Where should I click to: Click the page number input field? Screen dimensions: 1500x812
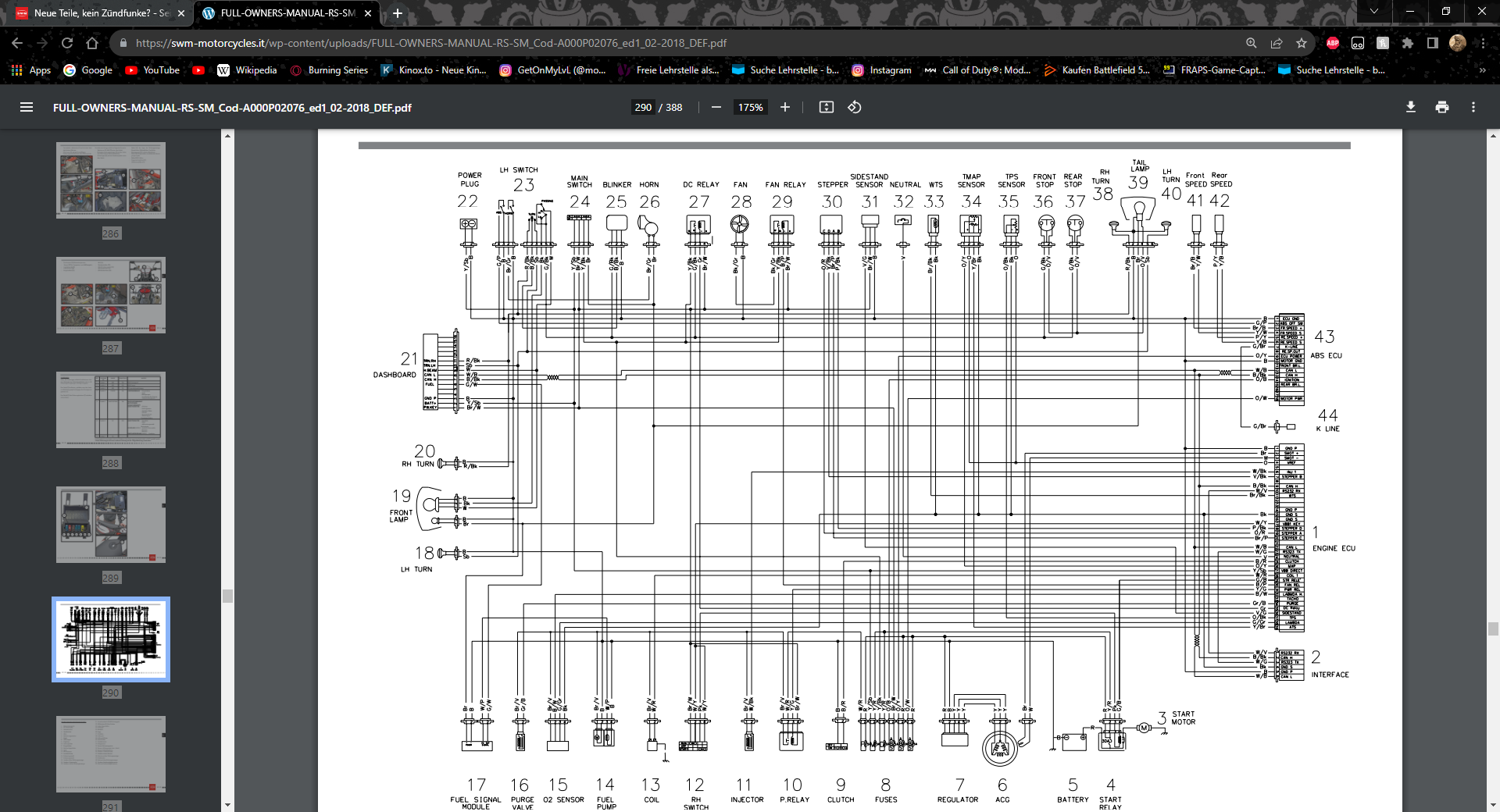(x=643, y=108)
